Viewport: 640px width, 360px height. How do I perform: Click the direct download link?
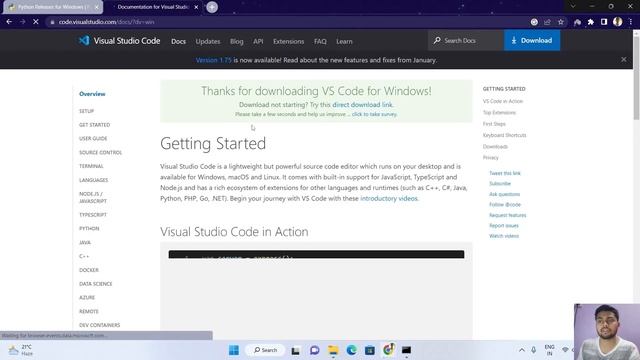point(362,104)
